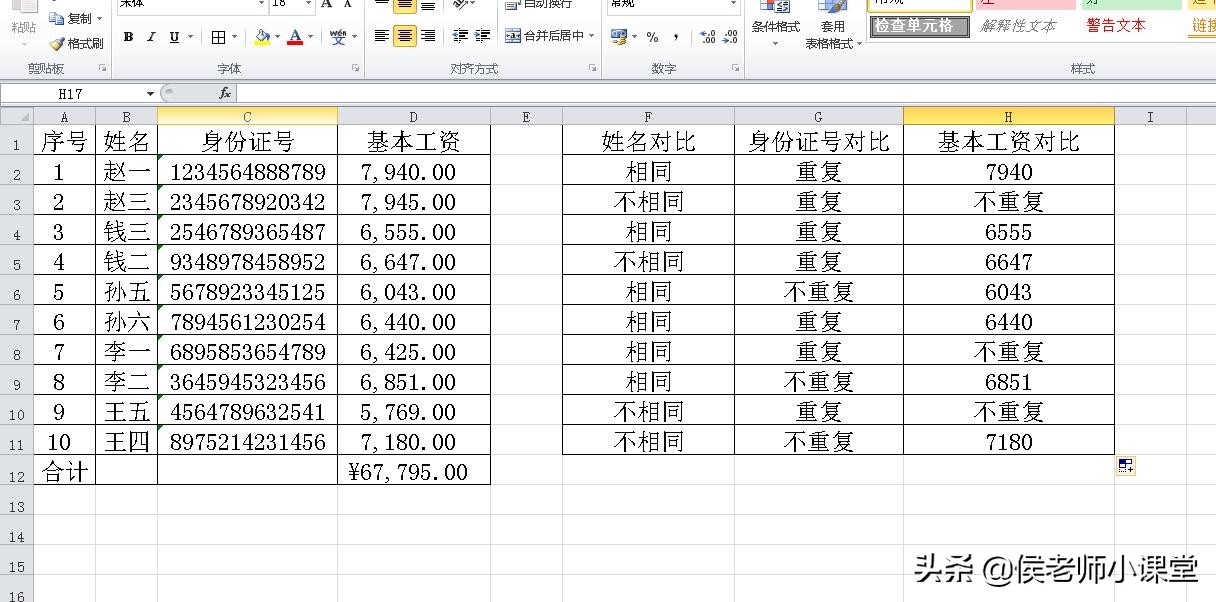Open the Font group dialog launcher
Viewport: 1216px width, 602px height.
coord(356,68)
